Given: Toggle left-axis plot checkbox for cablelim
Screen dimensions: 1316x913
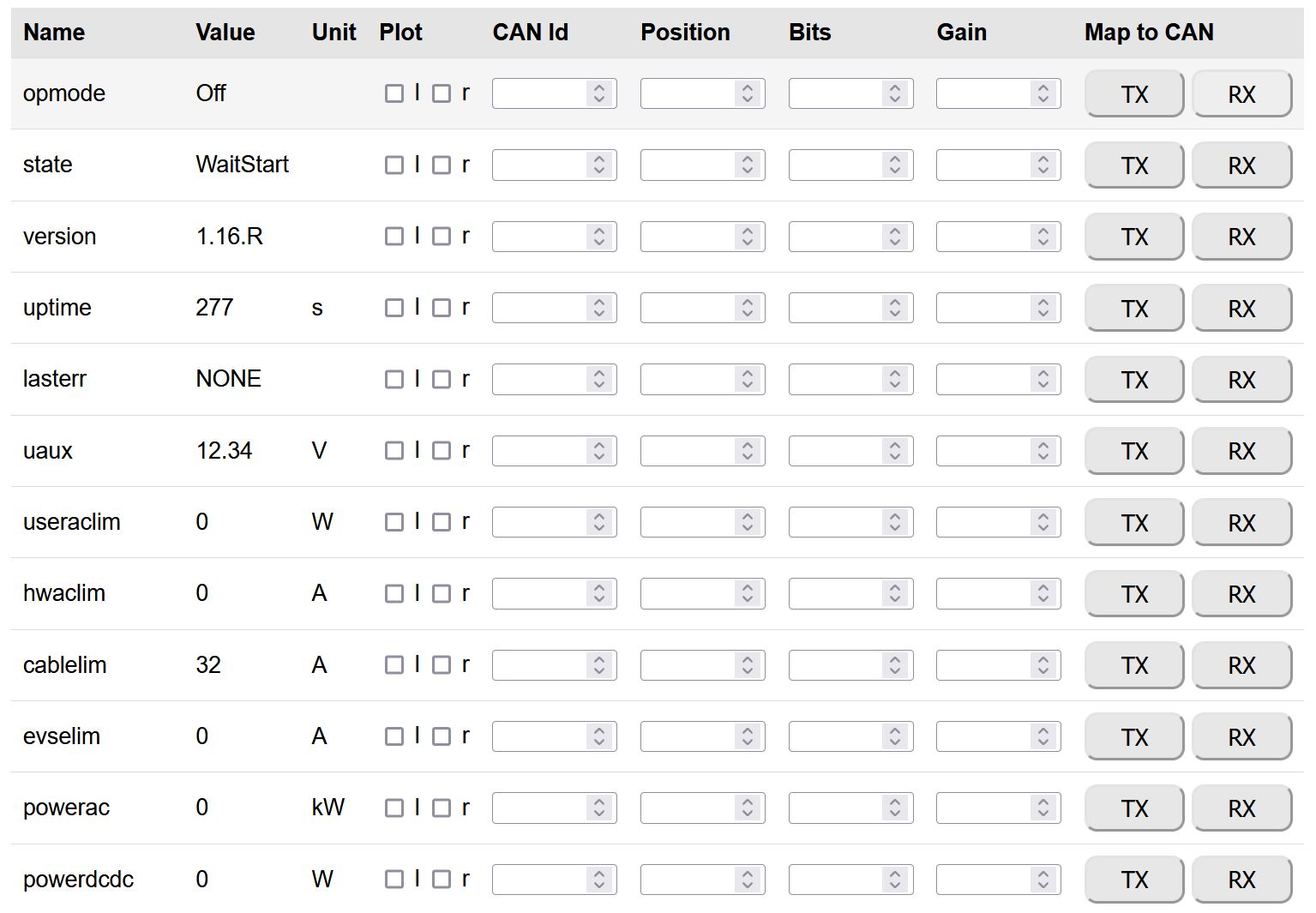Looking at the screenshot, I should click(394, 665).
